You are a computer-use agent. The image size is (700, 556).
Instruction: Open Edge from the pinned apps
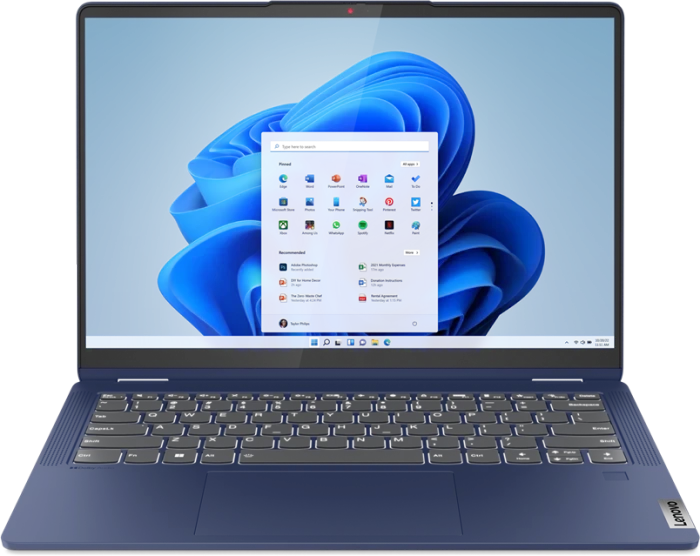[x=283, y=179]
